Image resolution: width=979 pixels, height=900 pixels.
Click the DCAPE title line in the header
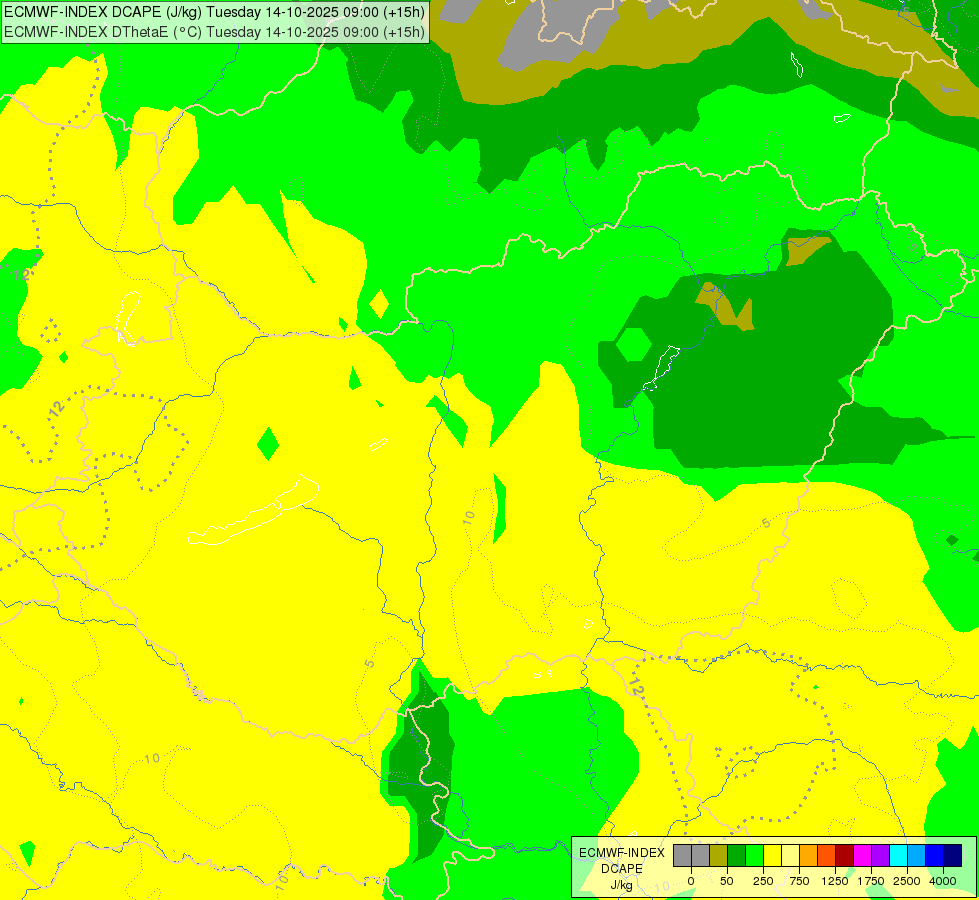tap(214, 11)
